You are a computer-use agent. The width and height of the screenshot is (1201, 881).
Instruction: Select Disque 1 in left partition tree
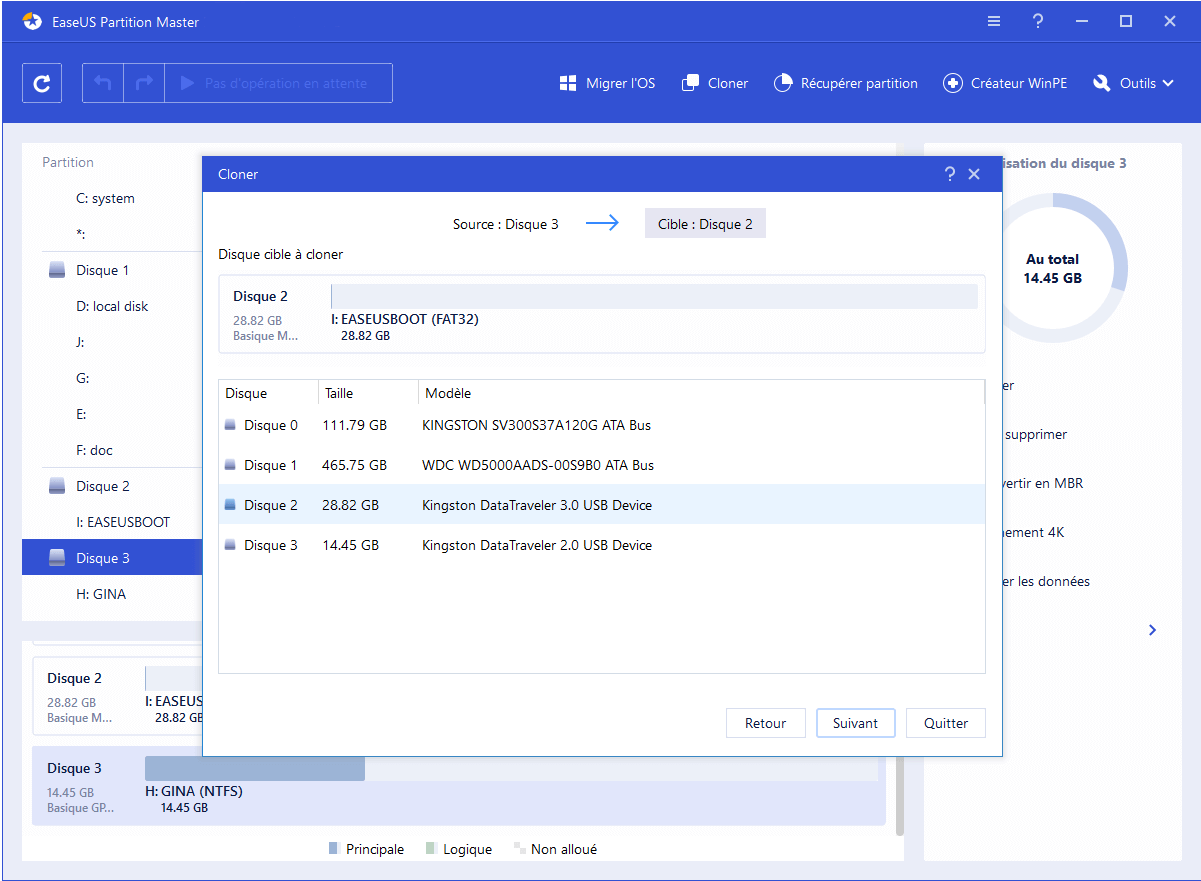tap(112, 270)
